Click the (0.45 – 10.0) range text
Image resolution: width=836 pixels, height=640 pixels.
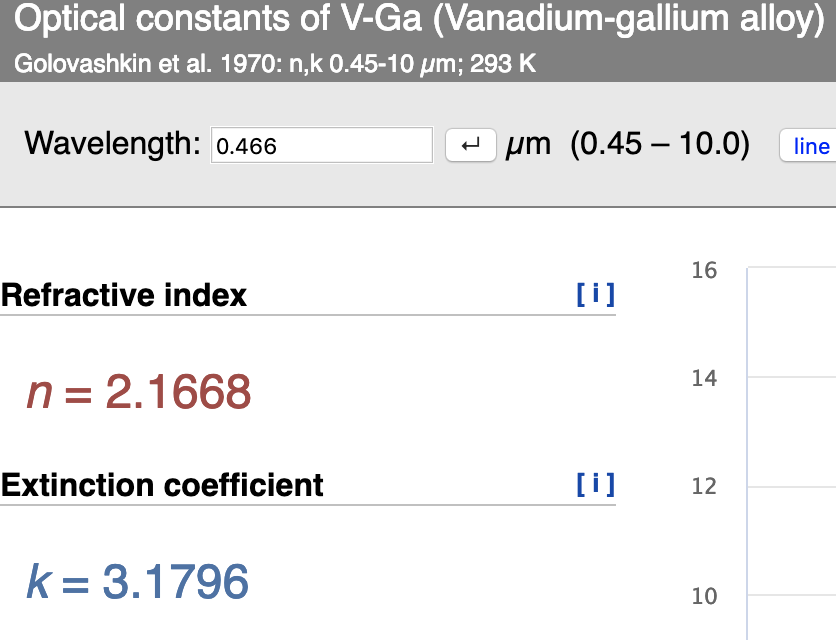(x=660, y=144)
